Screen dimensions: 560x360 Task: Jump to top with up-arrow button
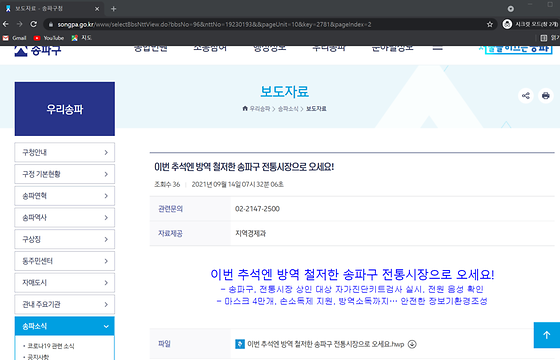click(547, 335)
